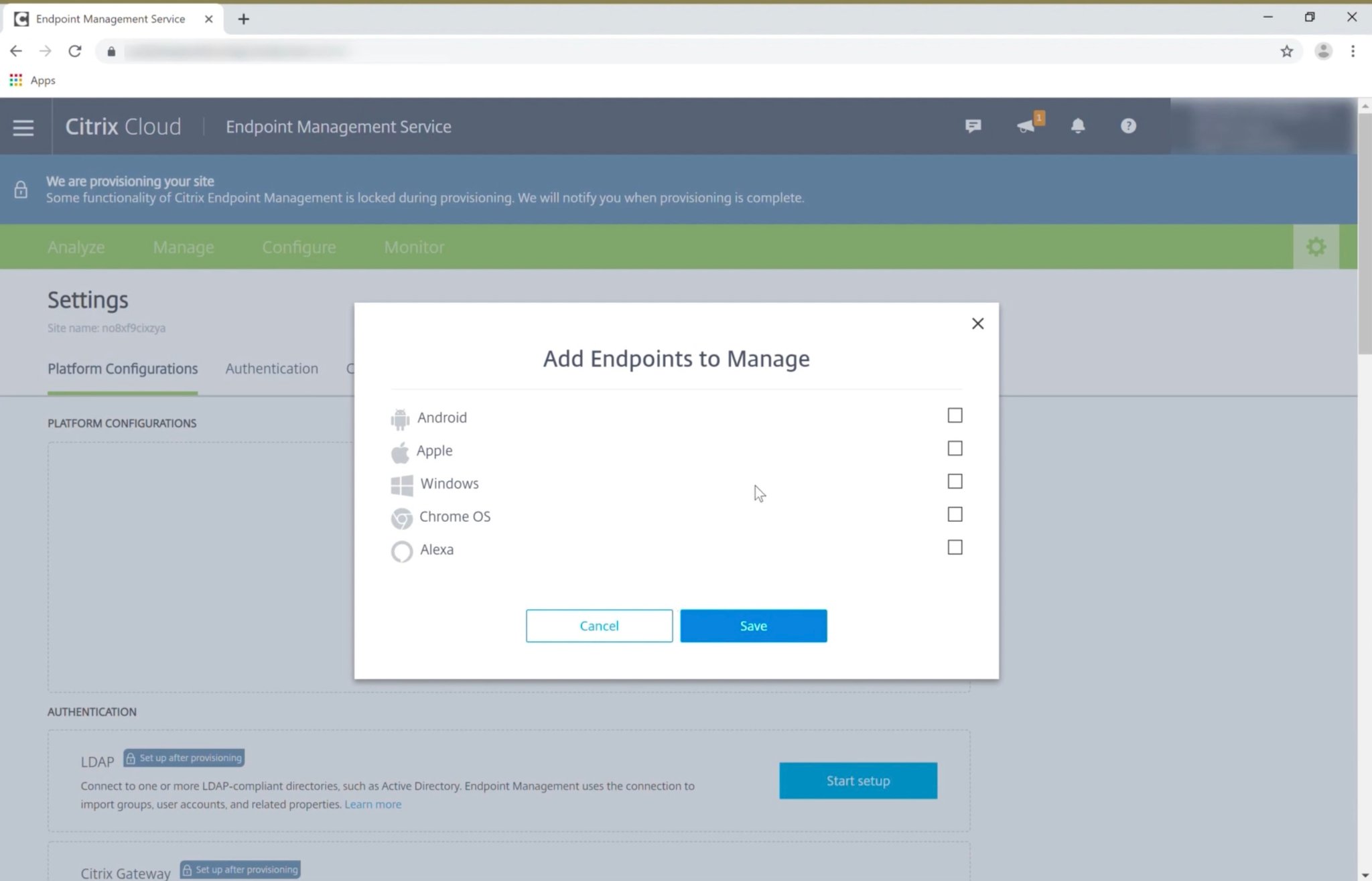This screenshot has height=881, width=1372.
Task: Open the settings gear on the green bar
Action: (1315, 247)
